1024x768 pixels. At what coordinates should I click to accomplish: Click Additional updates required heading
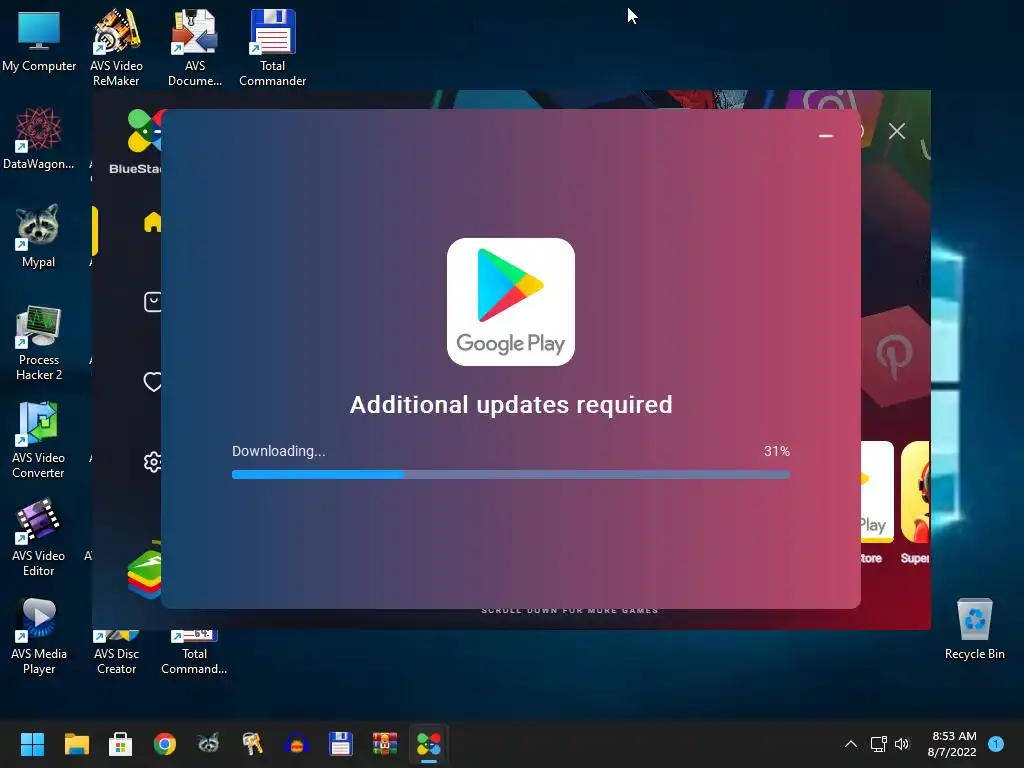coord(511,405)
